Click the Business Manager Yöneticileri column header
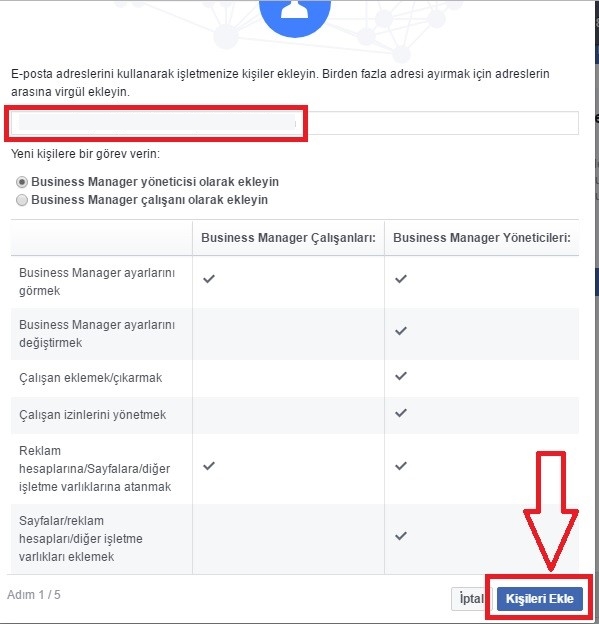Viewport: 599px width, 624px height. pyautogui.click(x=482, y=238)
